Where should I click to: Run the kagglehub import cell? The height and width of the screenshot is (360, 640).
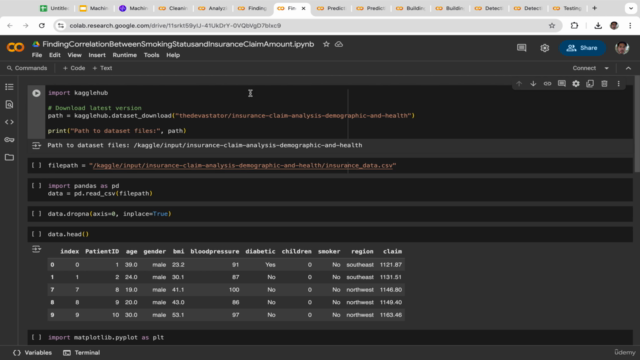[x=36, y=93]
